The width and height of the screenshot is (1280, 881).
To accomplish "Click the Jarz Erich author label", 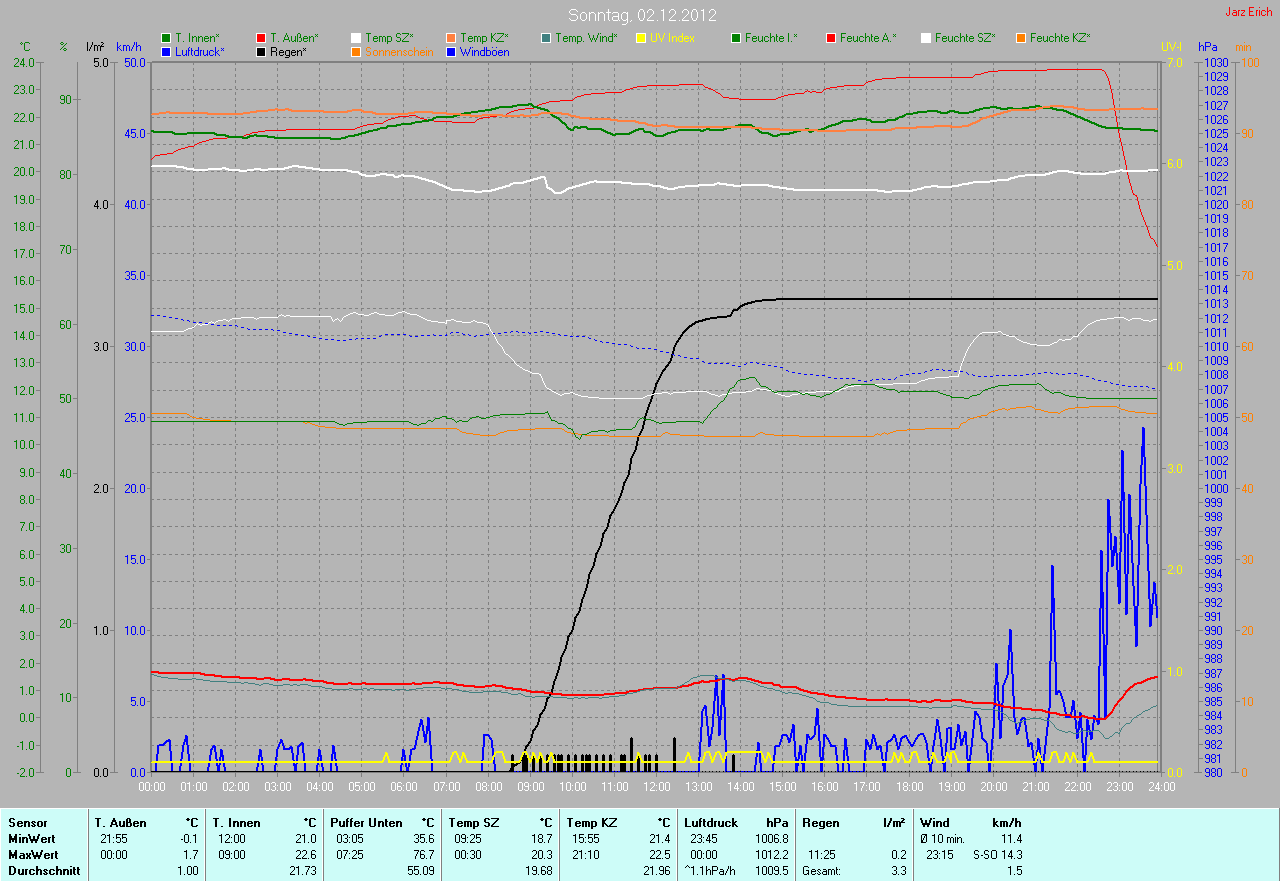I will point(1248,12).
